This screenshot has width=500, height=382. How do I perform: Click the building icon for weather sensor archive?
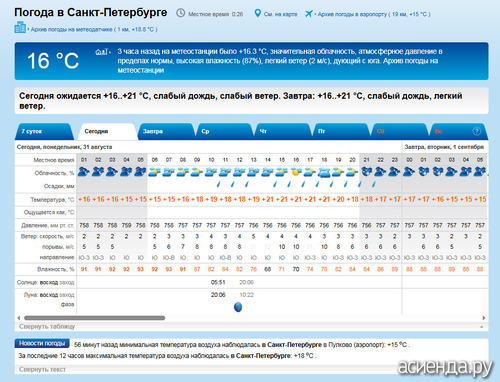coord(20,27)
